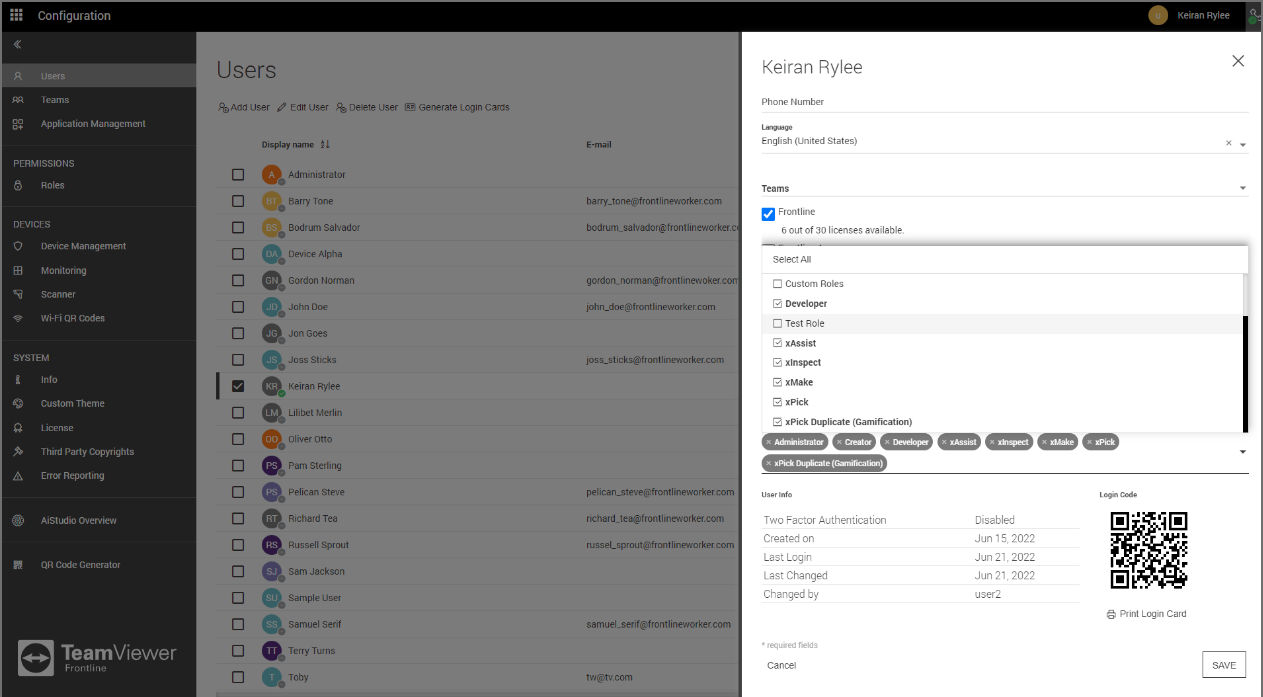
Task: Tick the Barry Tone row checkbox
Action: pos(238,201)
